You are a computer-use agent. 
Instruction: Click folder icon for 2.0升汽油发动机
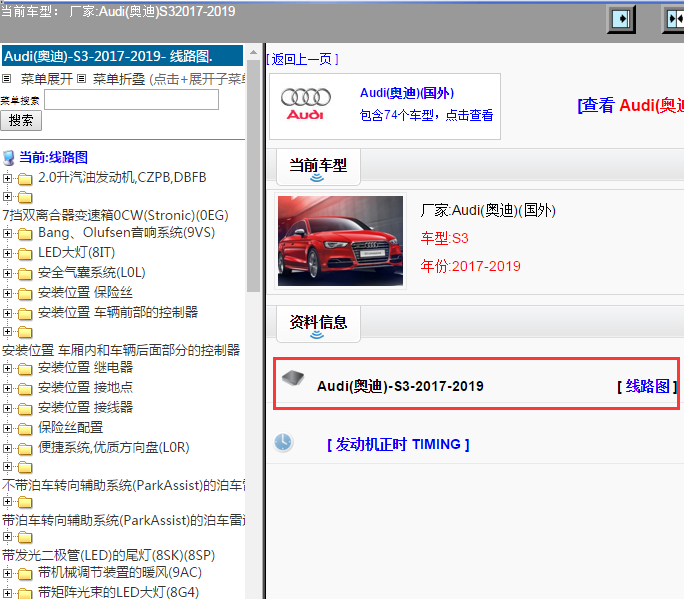[x=25, y=178]
